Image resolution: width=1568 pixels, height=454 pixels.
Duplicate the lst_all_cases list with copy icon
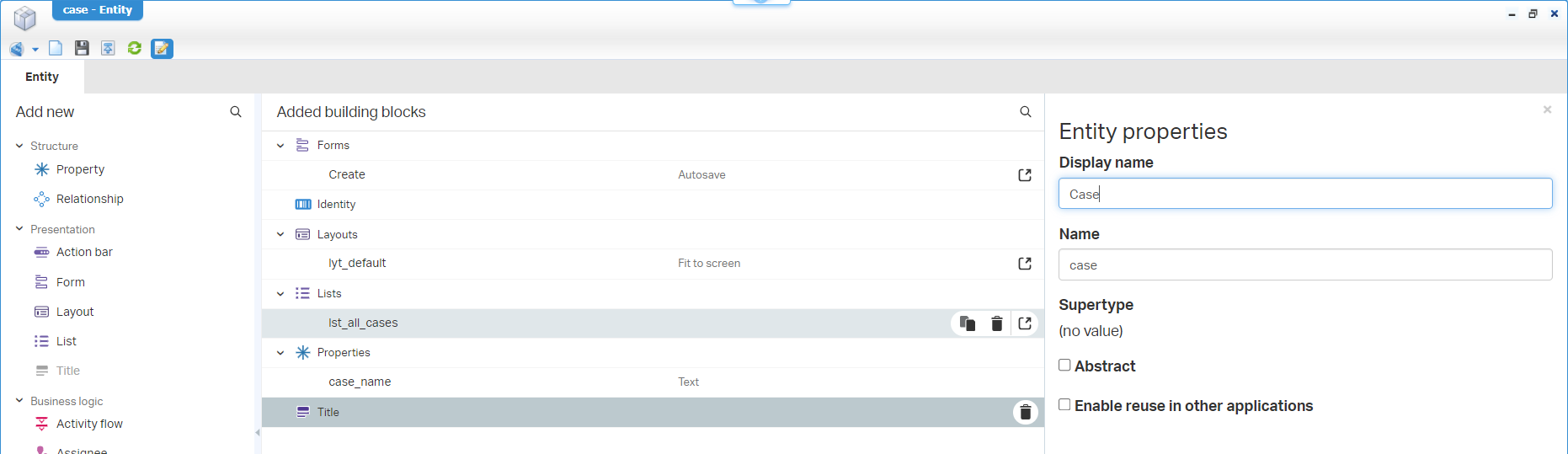coord(968,323)
